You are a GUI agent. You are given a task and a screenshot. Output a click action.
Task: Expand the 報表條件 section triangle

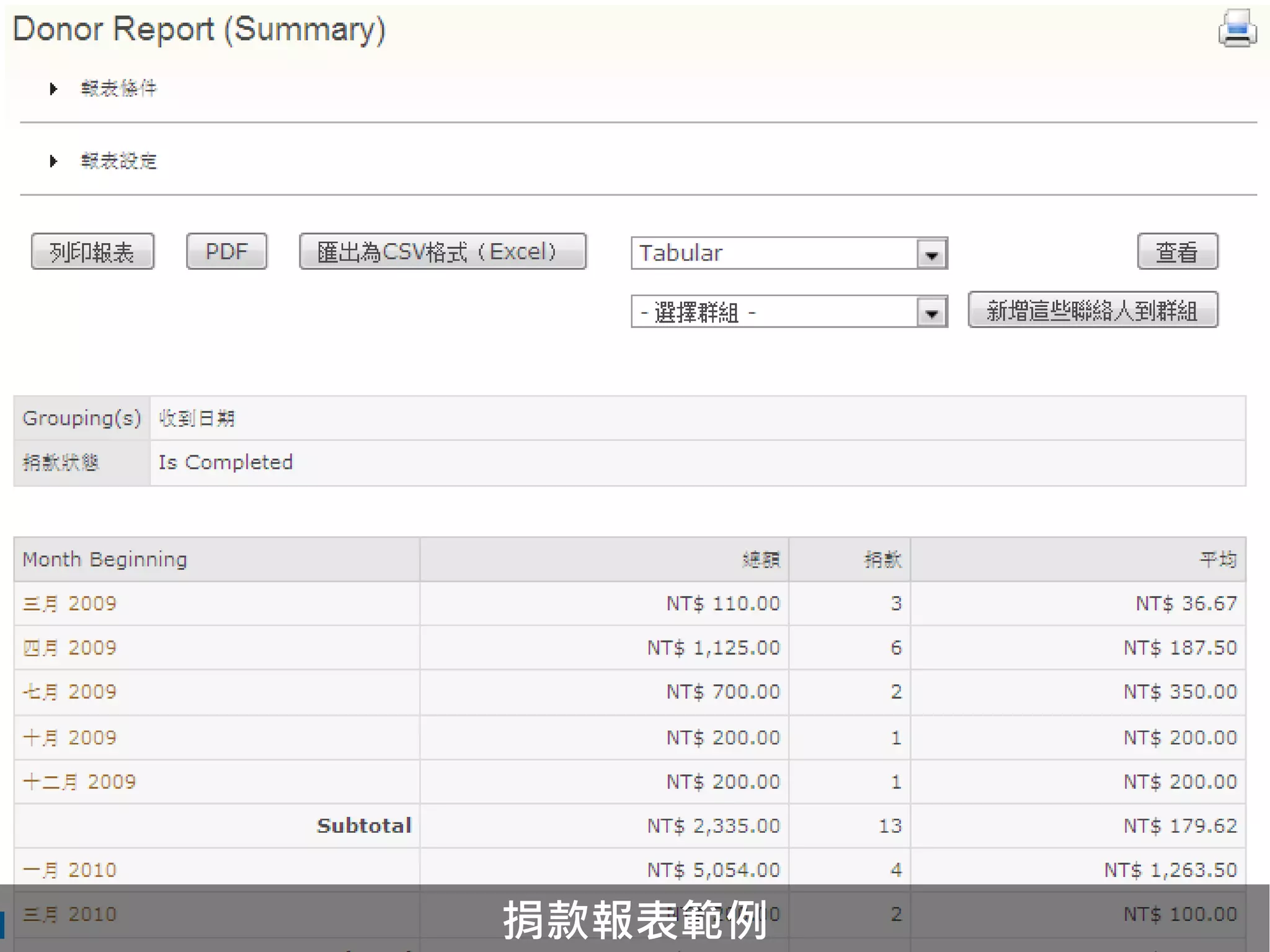click(x=53, y=89)
